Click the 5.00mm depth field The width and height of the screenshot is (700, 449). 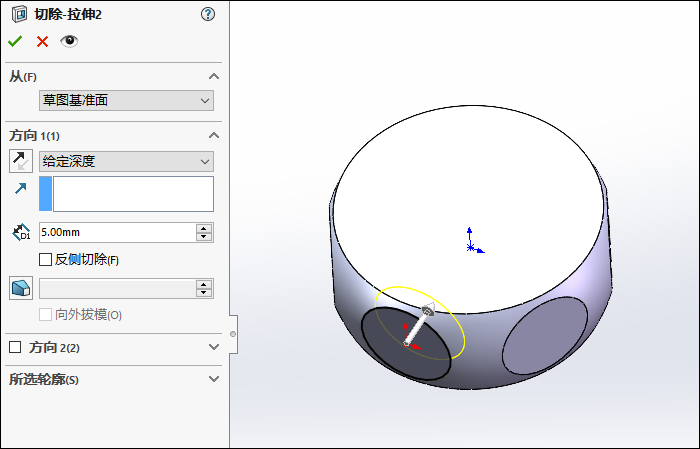117,233
